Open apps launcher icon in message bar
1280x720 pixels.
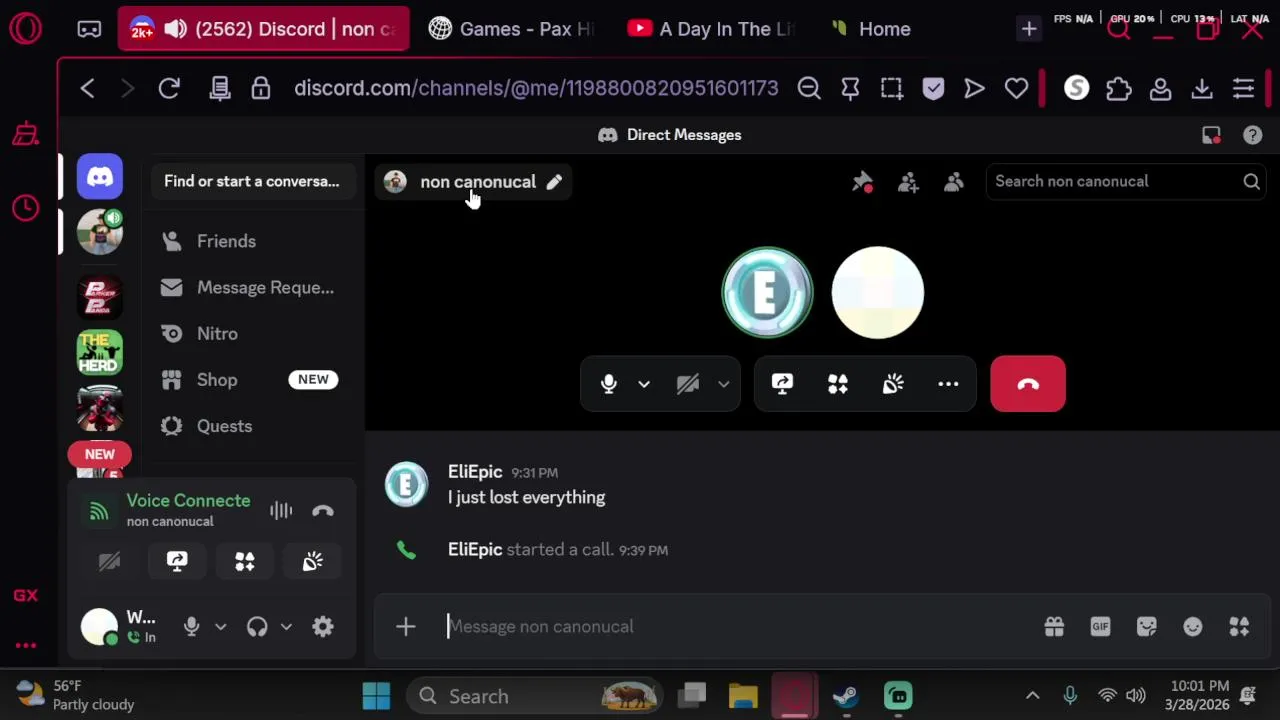pos(1239,627)
